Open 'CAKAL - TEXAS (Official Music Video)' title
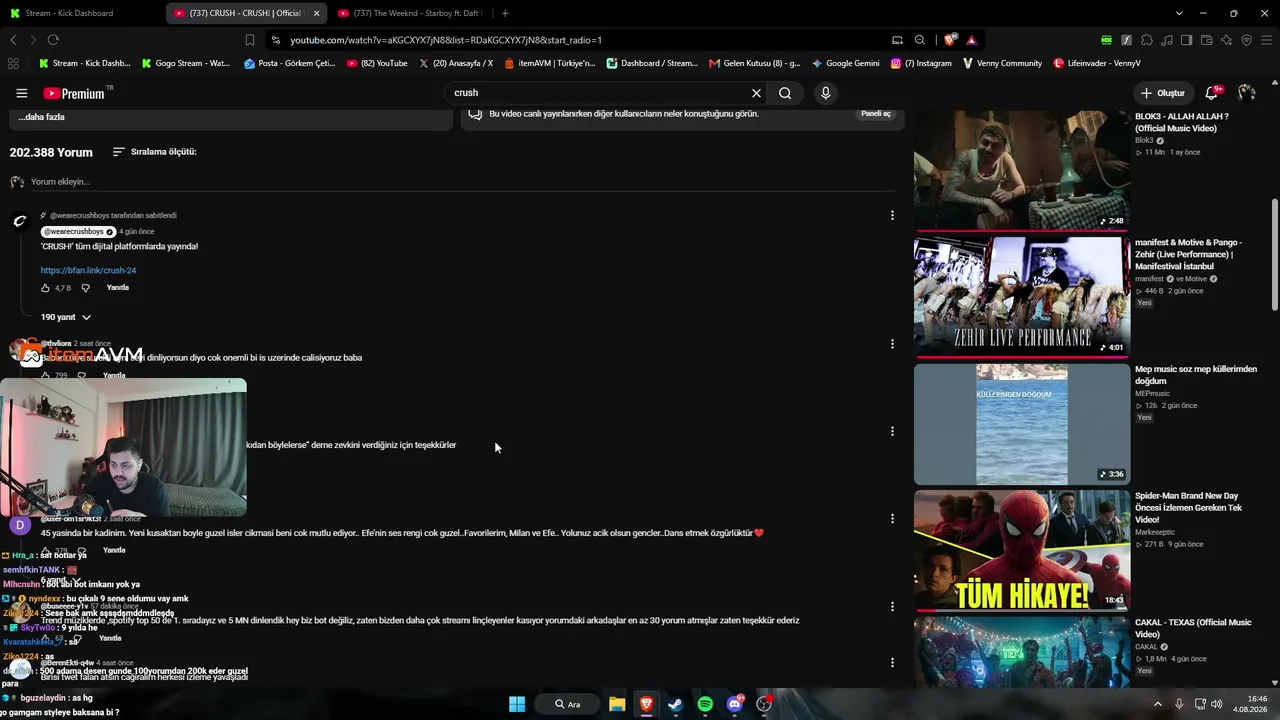Image resolution: width=1280 pixels, height=720 pixels. (1193, 628)
